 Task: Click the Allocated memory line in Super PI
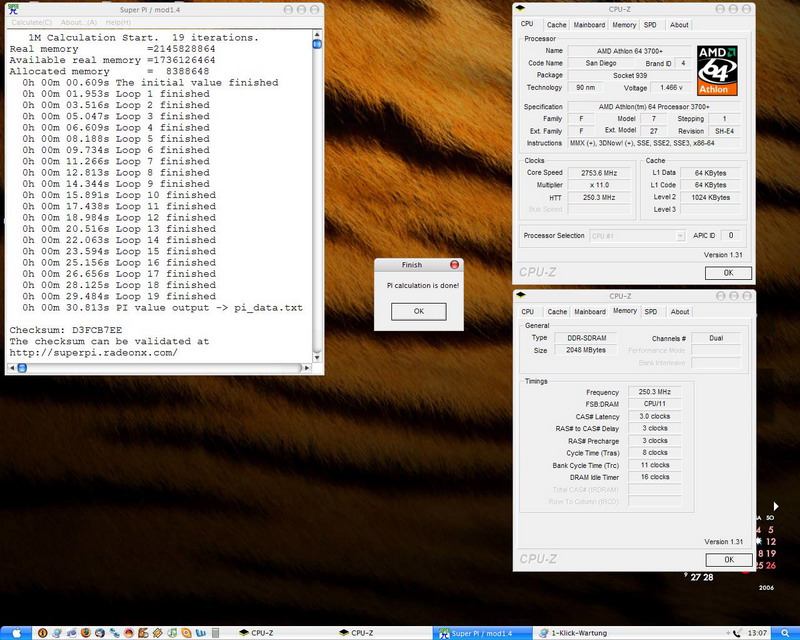pos(109,71)
